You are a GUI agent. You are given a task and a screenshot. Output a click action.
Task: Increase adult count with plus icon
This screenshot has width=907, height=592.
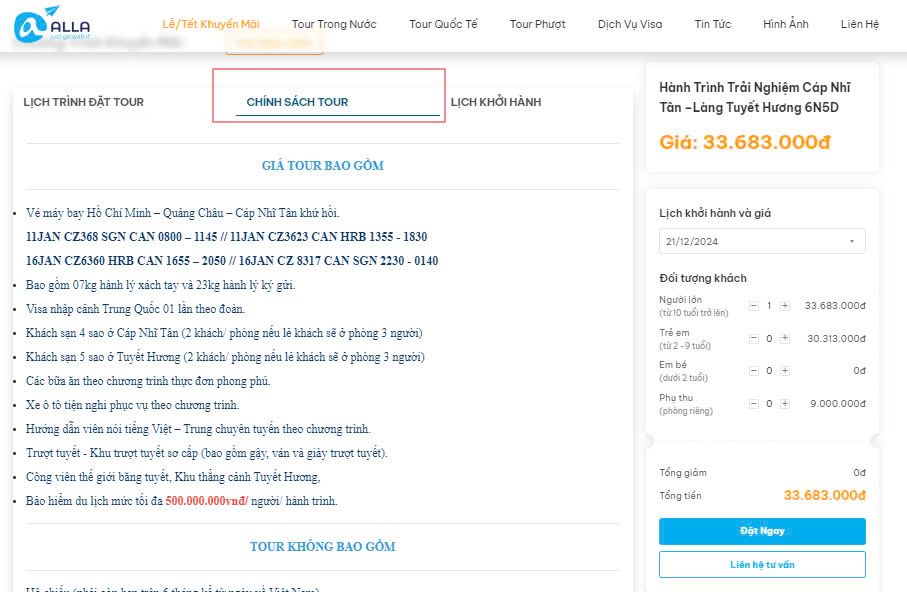784,306
